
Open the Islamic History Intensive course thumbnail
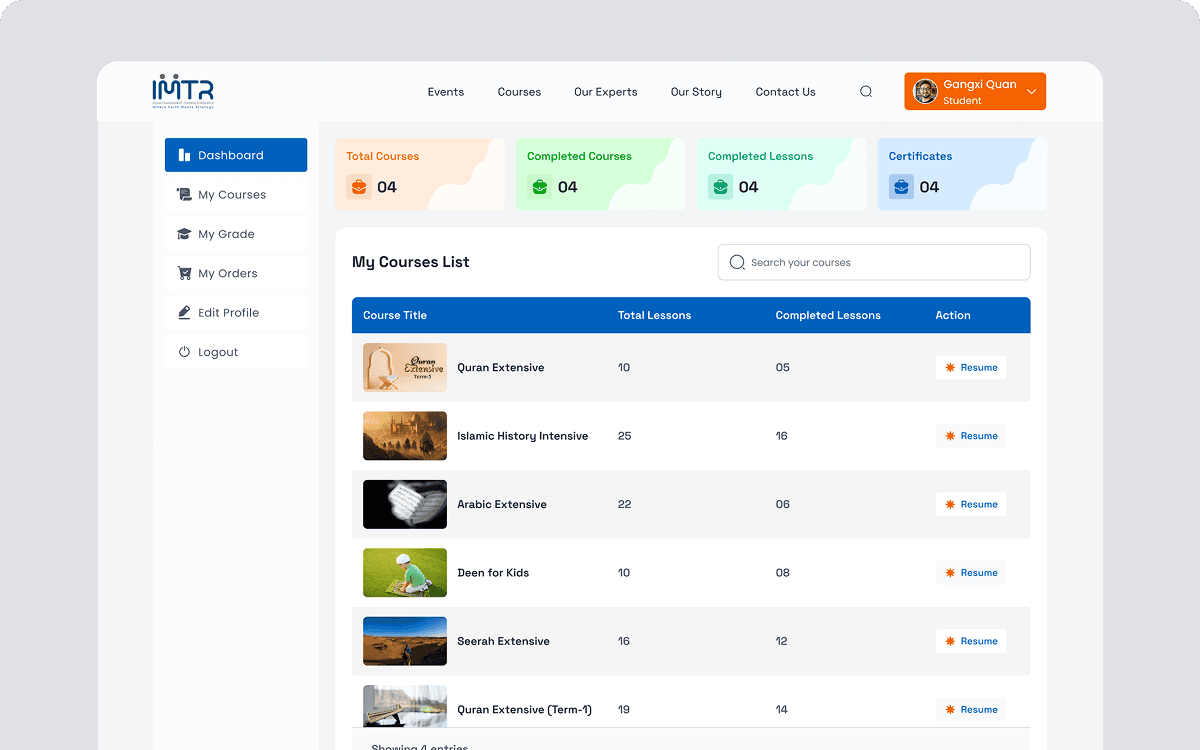coord(404,436)
